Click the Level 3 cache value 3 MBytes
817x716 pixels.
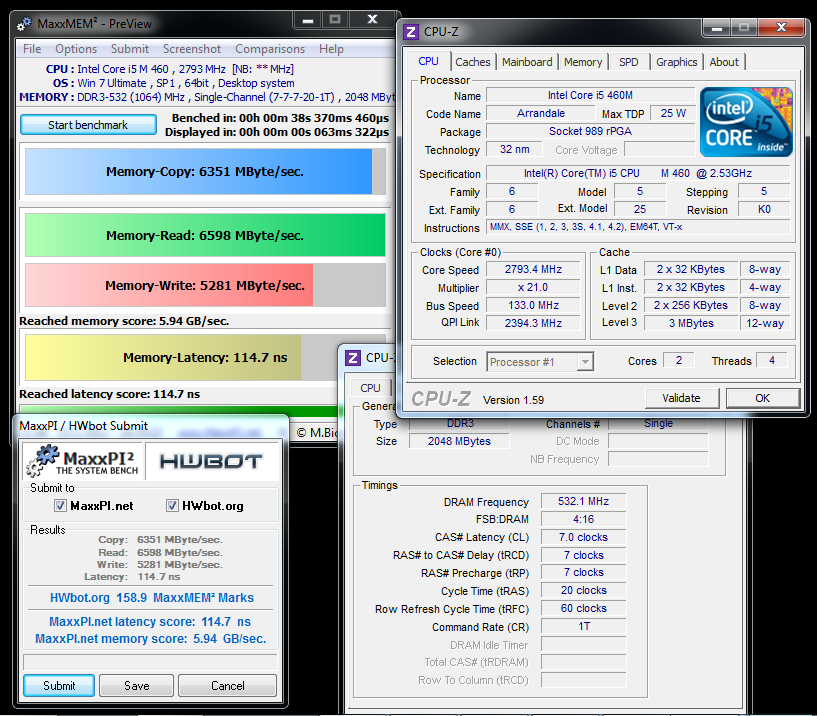coord(691,323)
